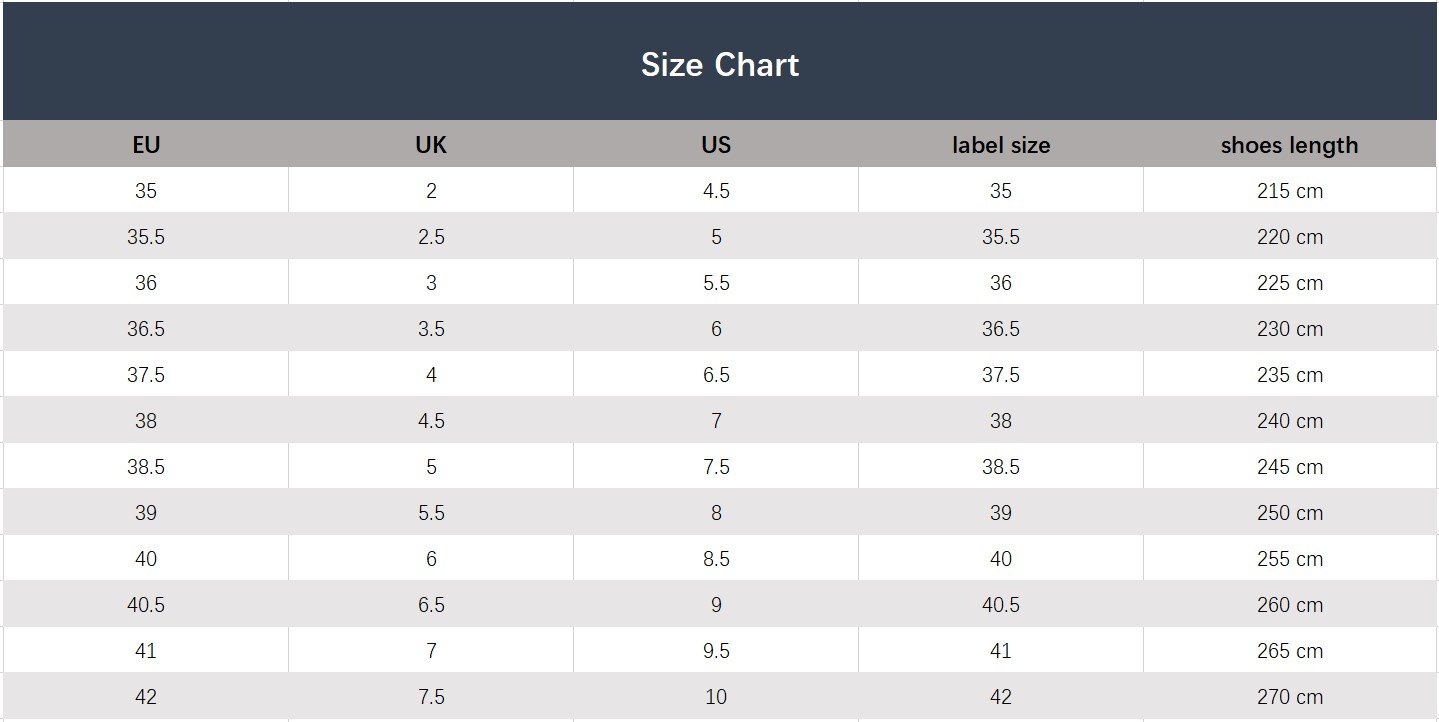Select the UK column header

click(431, 144)
